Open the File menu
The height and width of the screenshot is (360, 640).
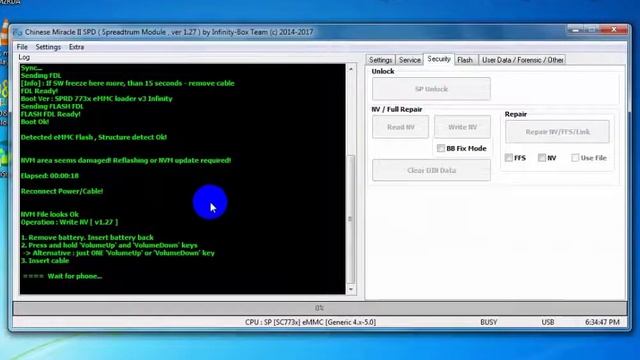coord(22,47)
